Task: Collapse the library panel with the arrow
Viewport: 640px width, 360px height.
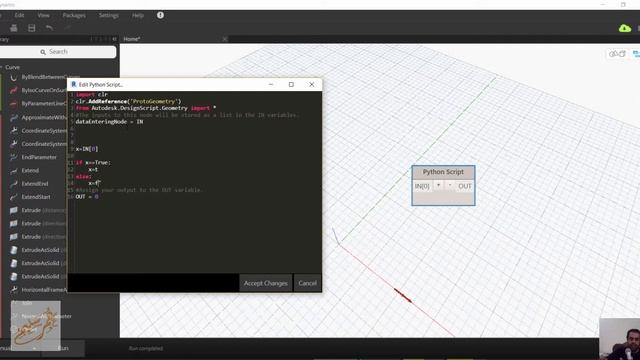Action: pyautogui.click(x=114, y=39)
